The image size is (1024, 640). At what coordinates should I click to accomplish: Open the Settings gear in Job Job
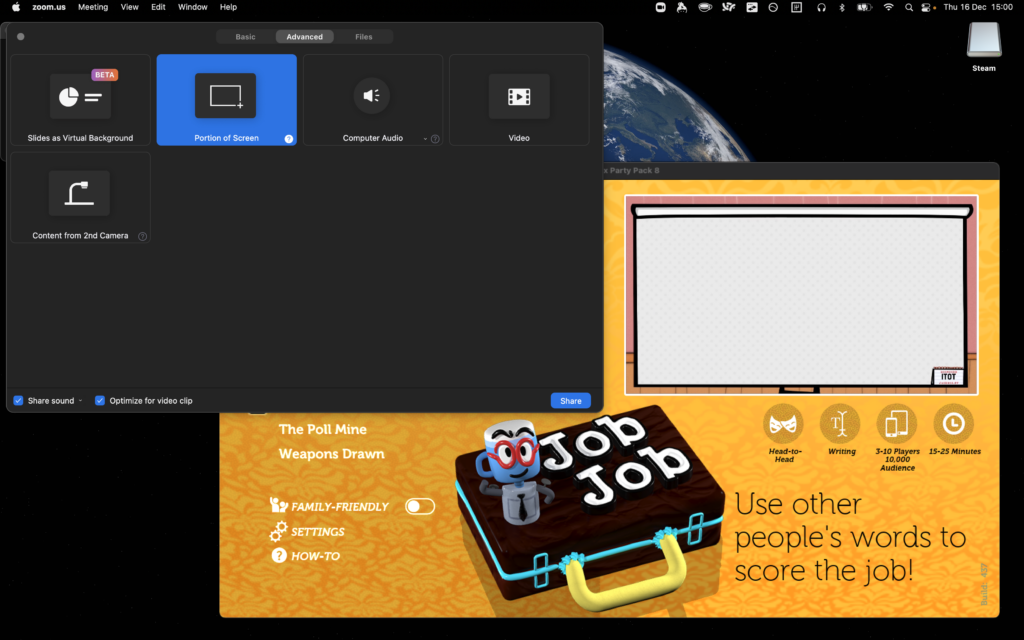tap(278, 531)
